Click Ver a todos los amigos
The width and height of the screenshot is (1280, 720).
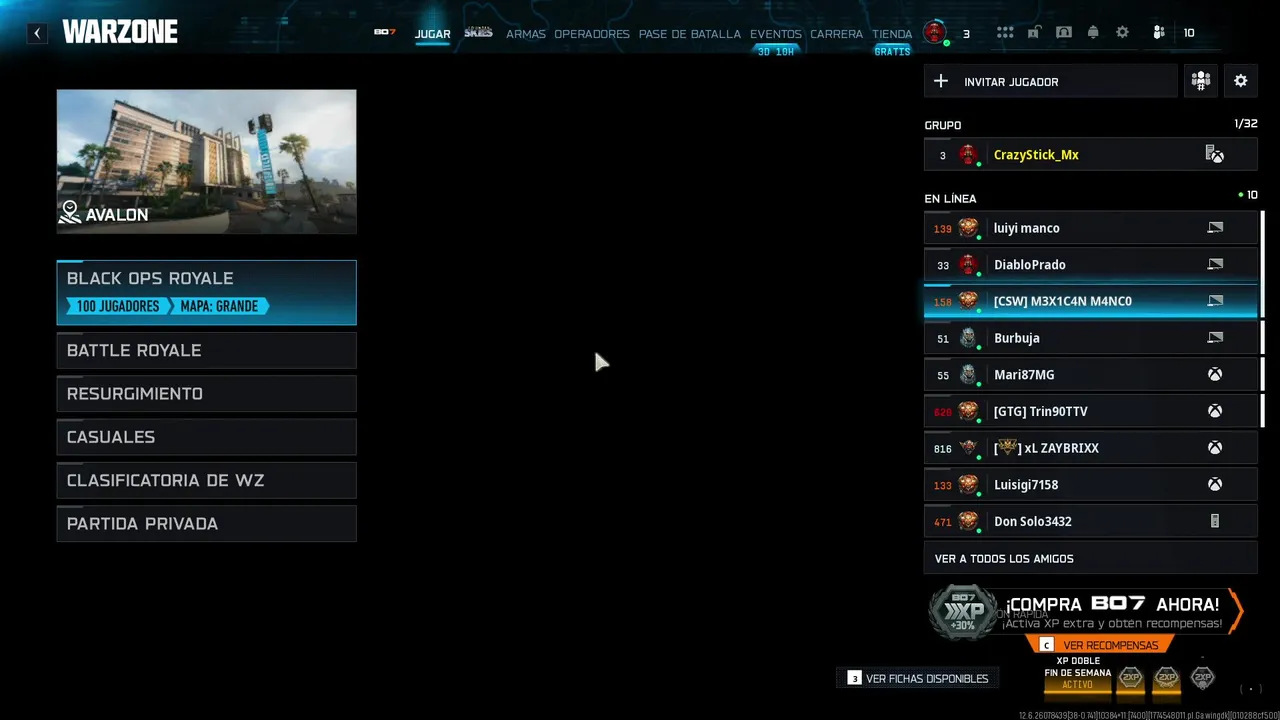[1090, 559]
